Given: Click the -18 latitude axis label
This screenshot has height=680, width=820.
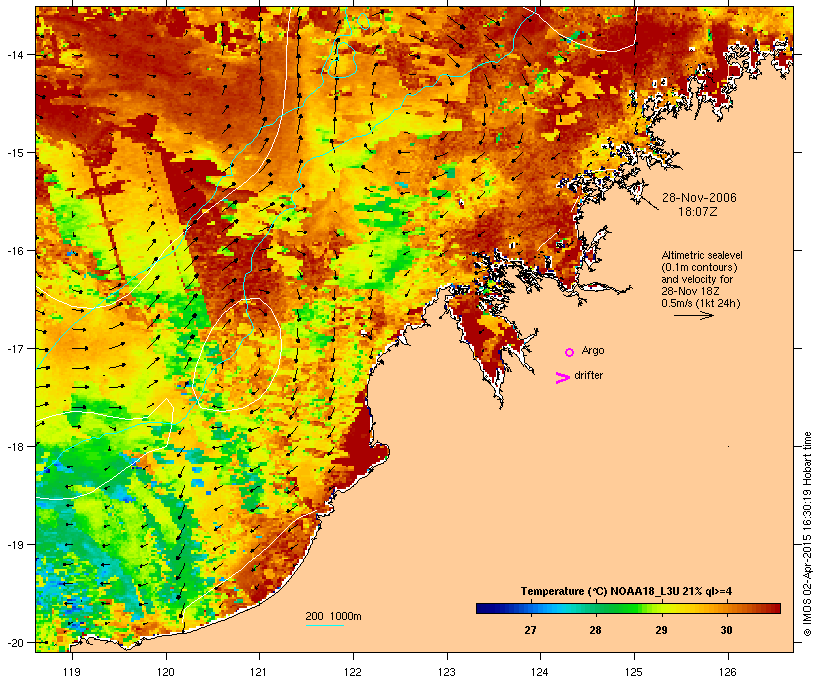Looking at the screenshot, I should [15, 446].
